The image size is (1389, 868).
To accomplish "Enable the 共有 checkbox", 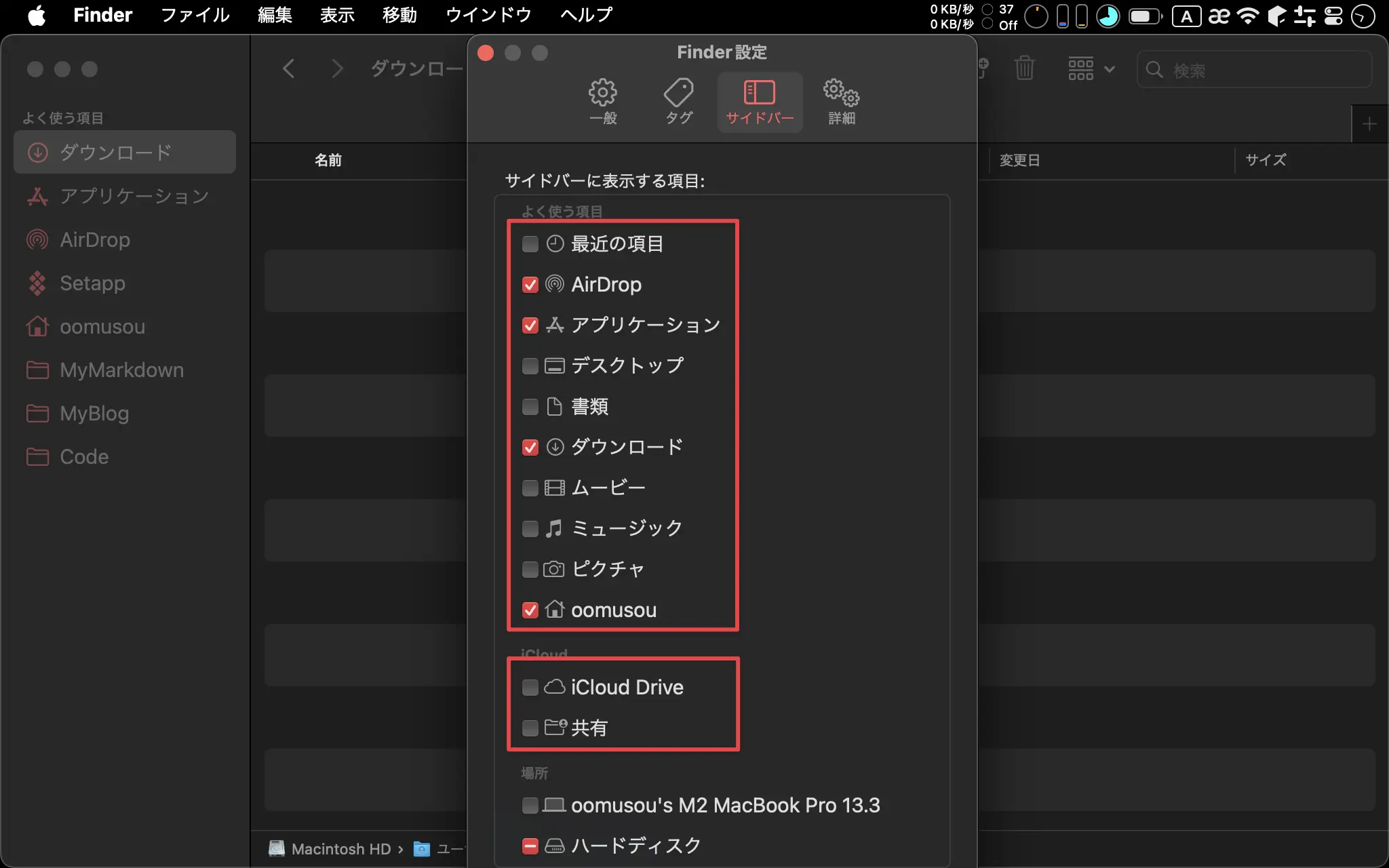I will click(x=530, y=728).
